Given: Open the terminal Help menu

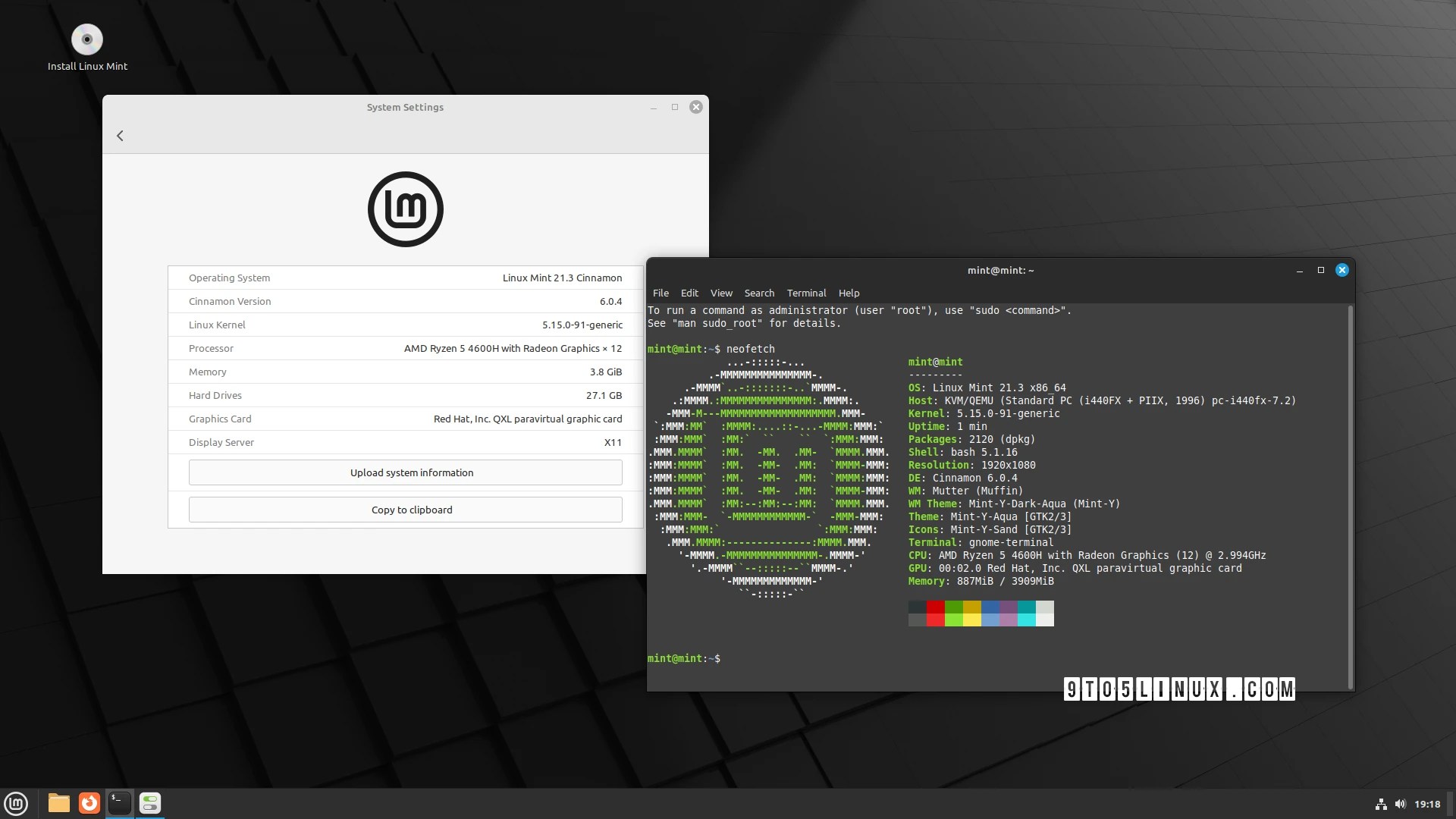Looking at the screenshot, I should point(849,293).
